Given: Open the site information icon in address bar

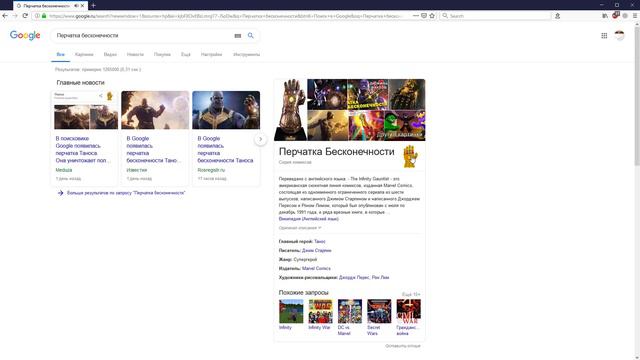Looking at the screenshot, I should 37,16.
